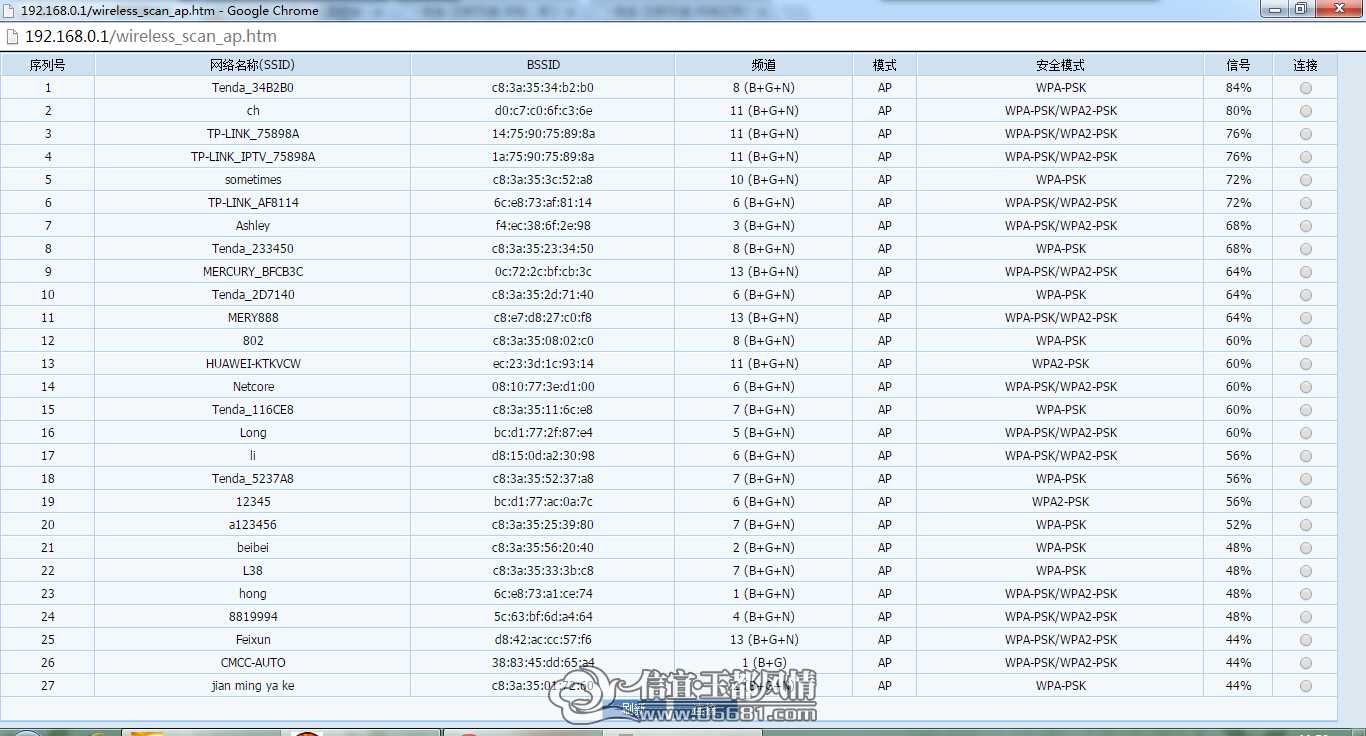
Task: Click the SSID text Feixun
Action: (x=253, y=640)
